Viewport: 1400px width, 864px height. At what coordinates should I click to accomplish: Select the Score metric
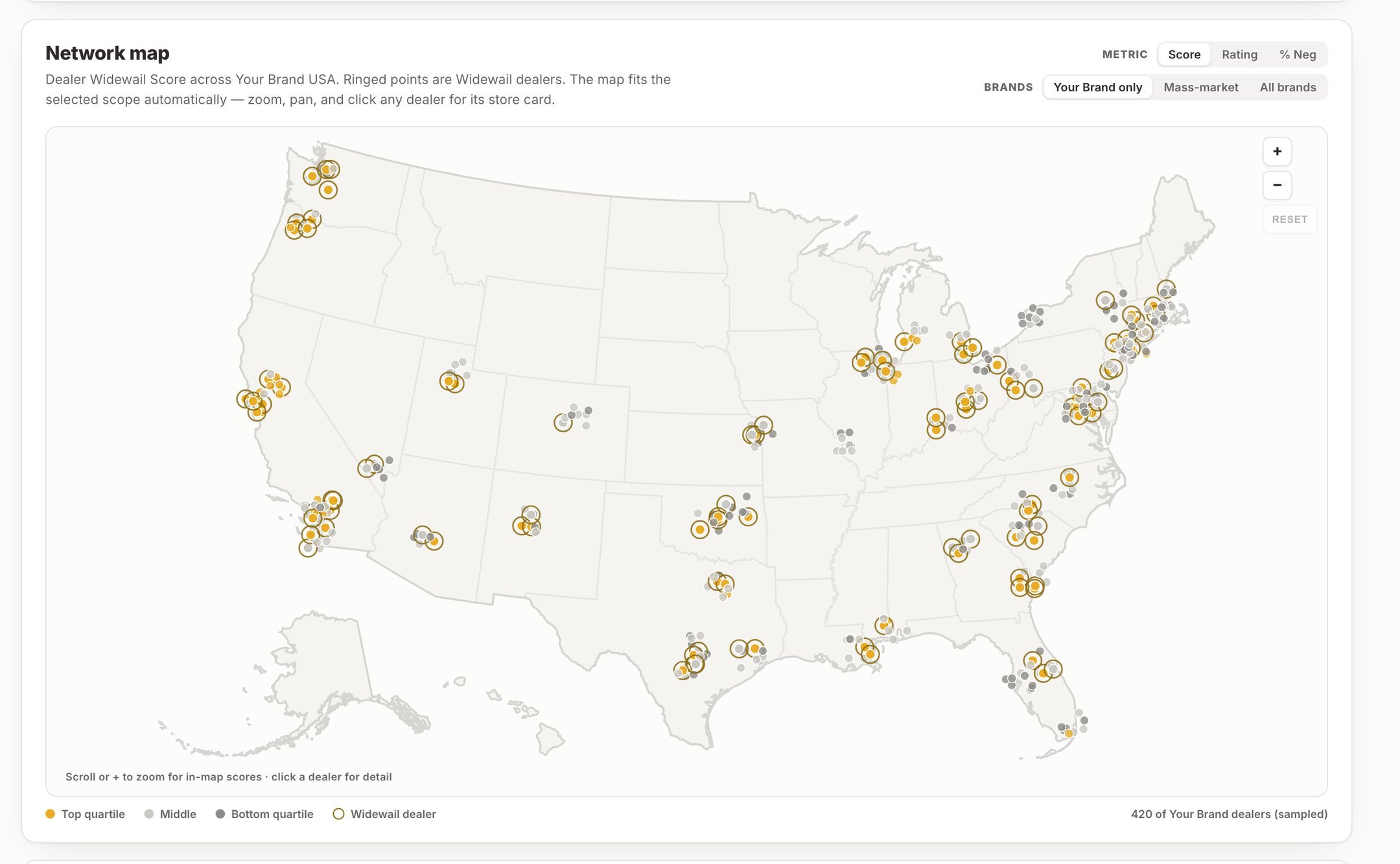pos(1184,54)
